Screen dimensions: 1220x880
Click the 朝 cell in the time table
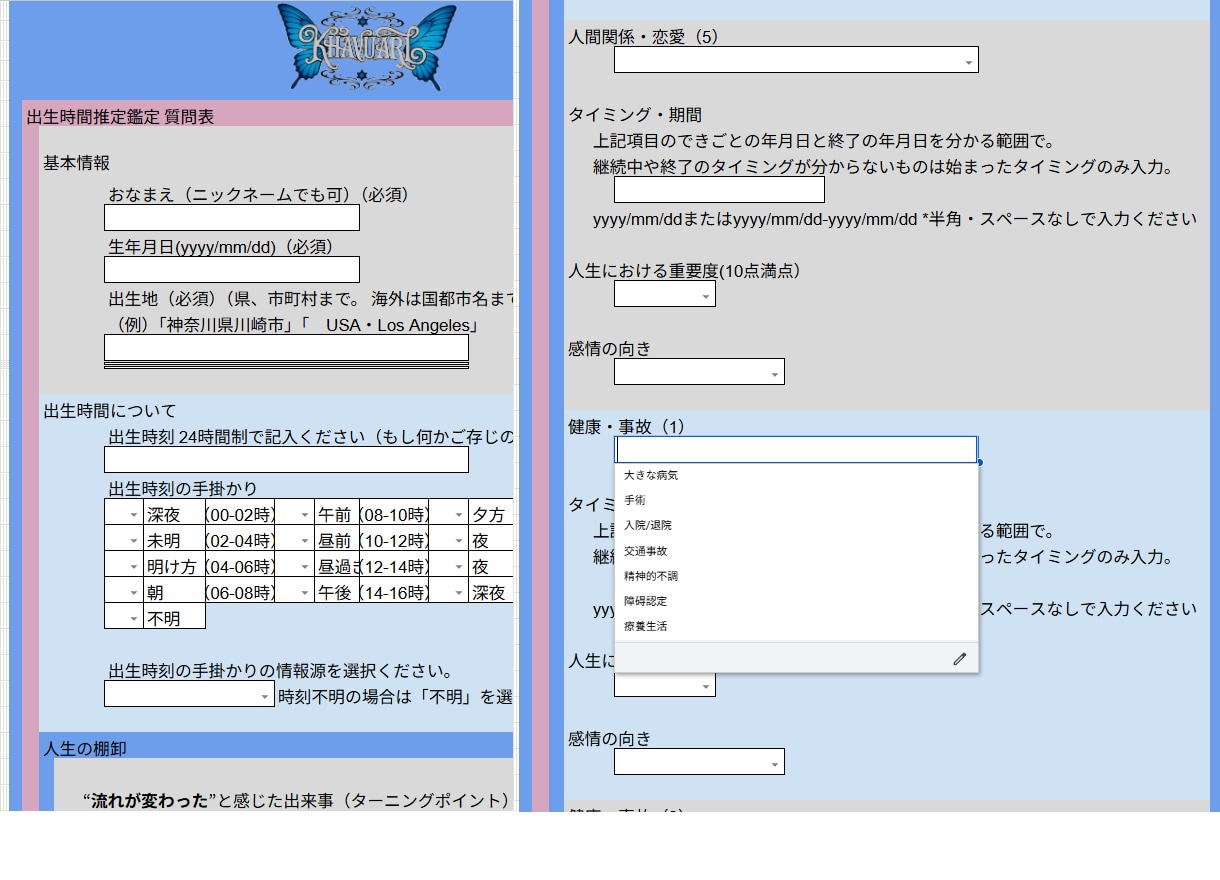(x=174, y=591)
